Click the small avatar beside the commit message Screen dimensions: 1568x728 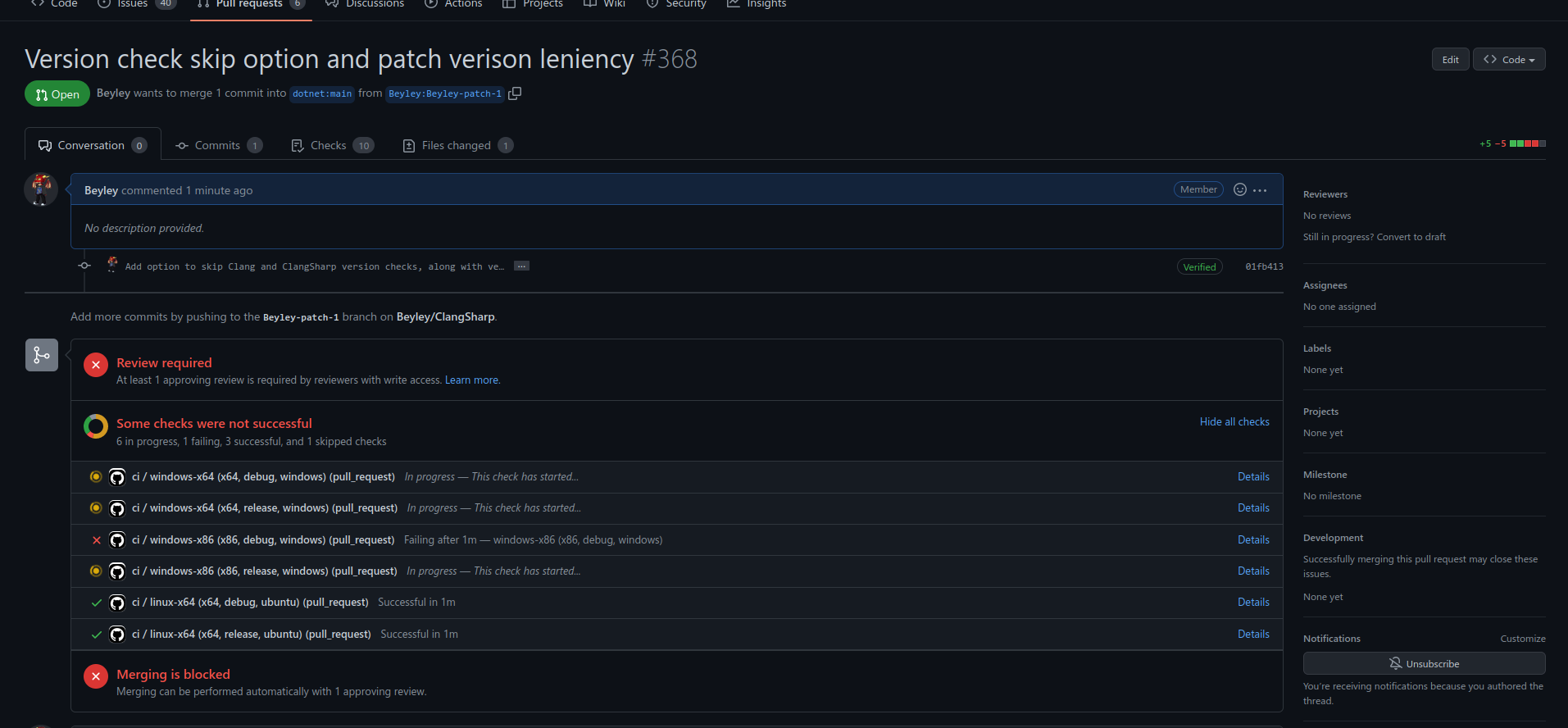112,264
